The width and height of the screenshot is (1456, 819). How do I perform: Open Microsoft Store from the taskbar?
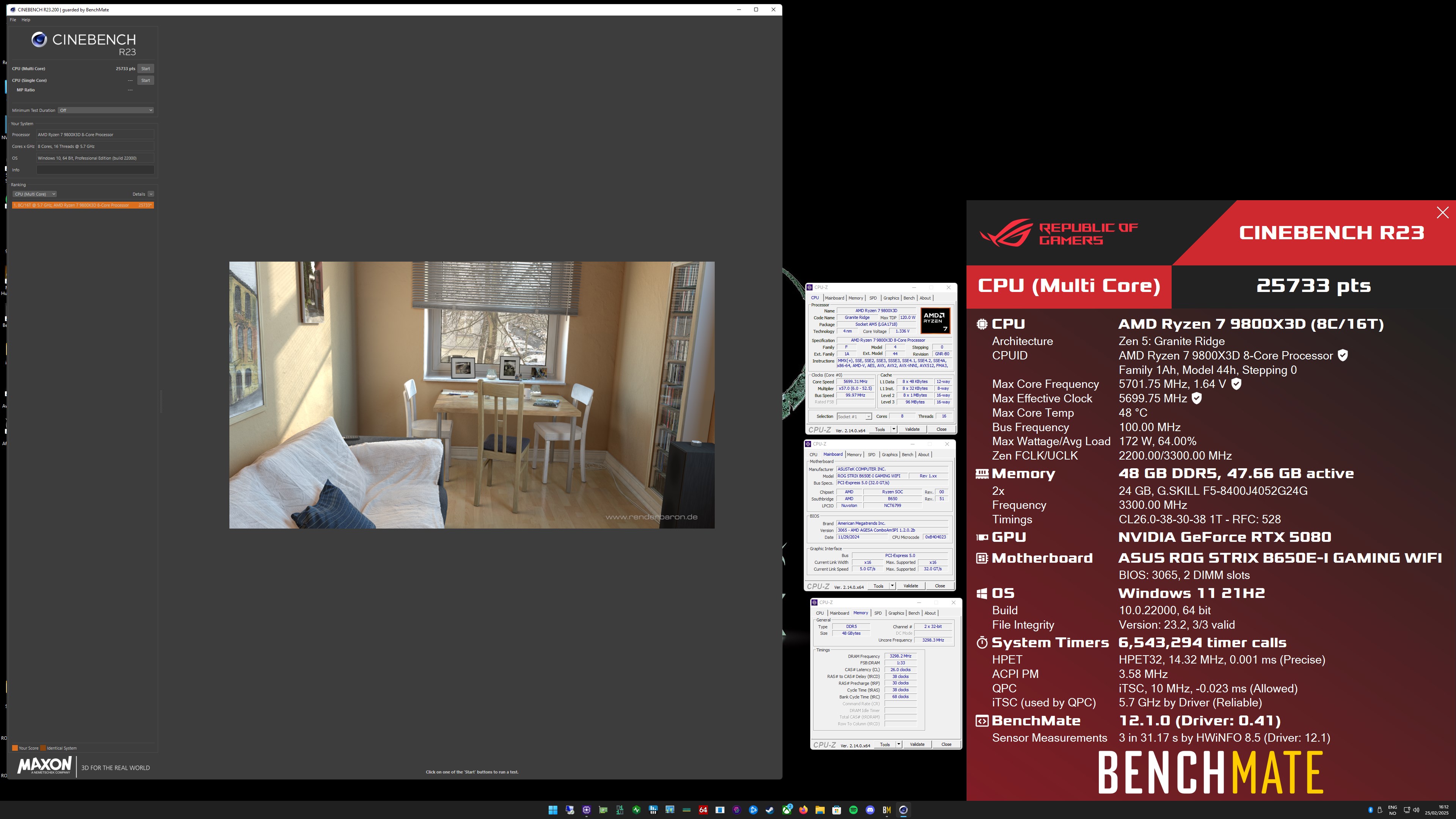click(x=836, y=810)
